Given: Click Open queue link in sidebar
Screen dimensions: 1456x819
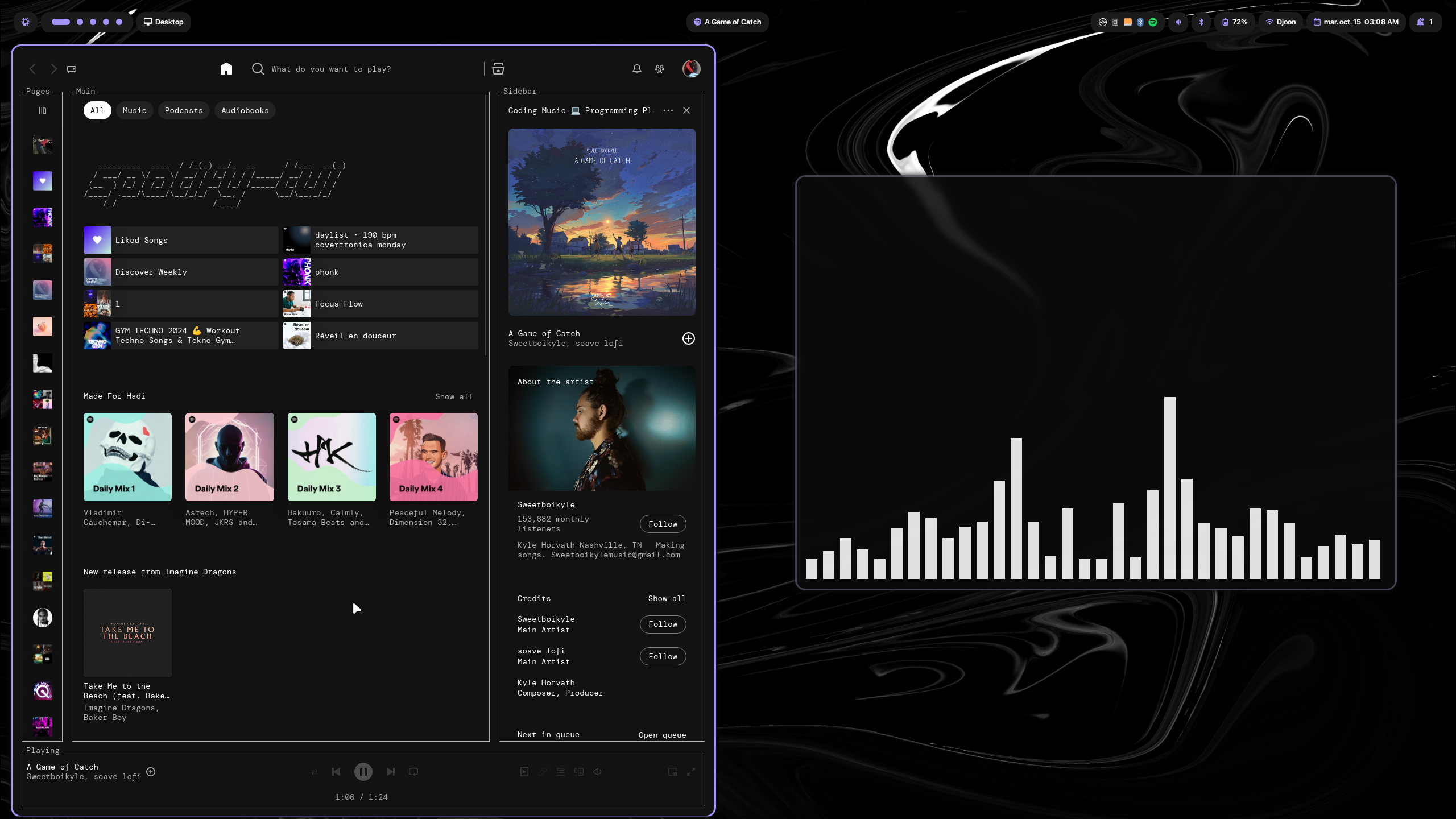Looking at the screenshot, I should pyautogui.click(x=662, y=735).
